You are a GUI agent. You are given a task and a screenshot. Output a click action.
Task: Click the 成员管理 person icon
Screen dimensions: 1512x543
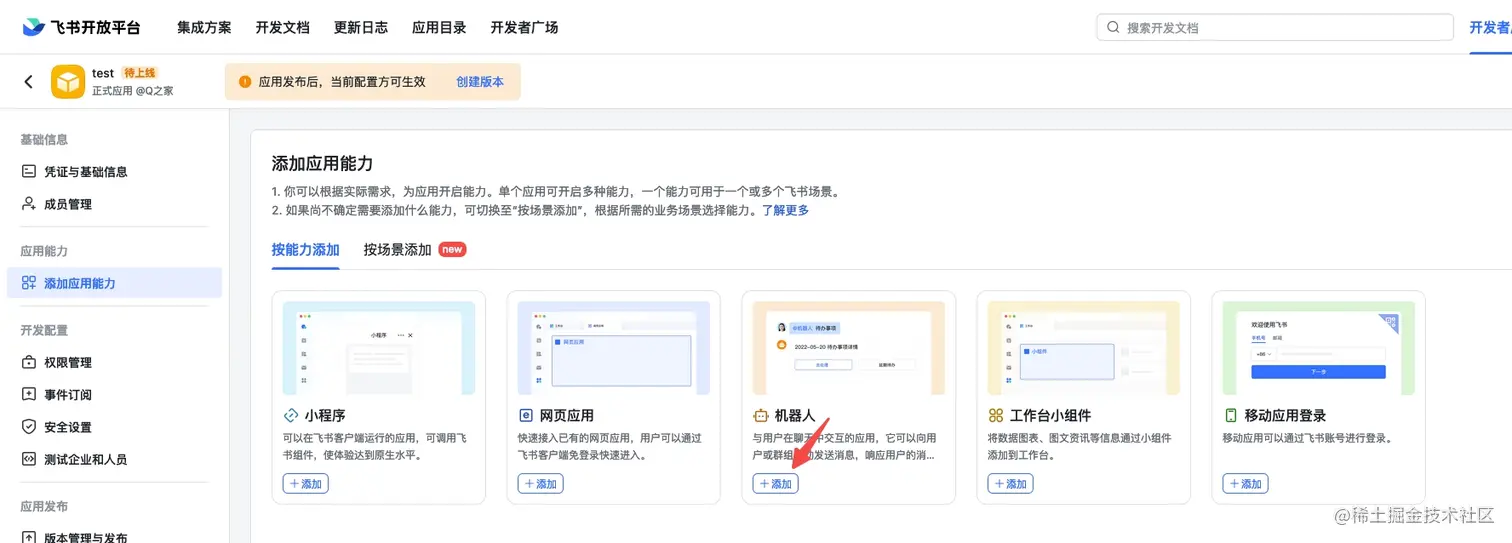tap(29, 204)
